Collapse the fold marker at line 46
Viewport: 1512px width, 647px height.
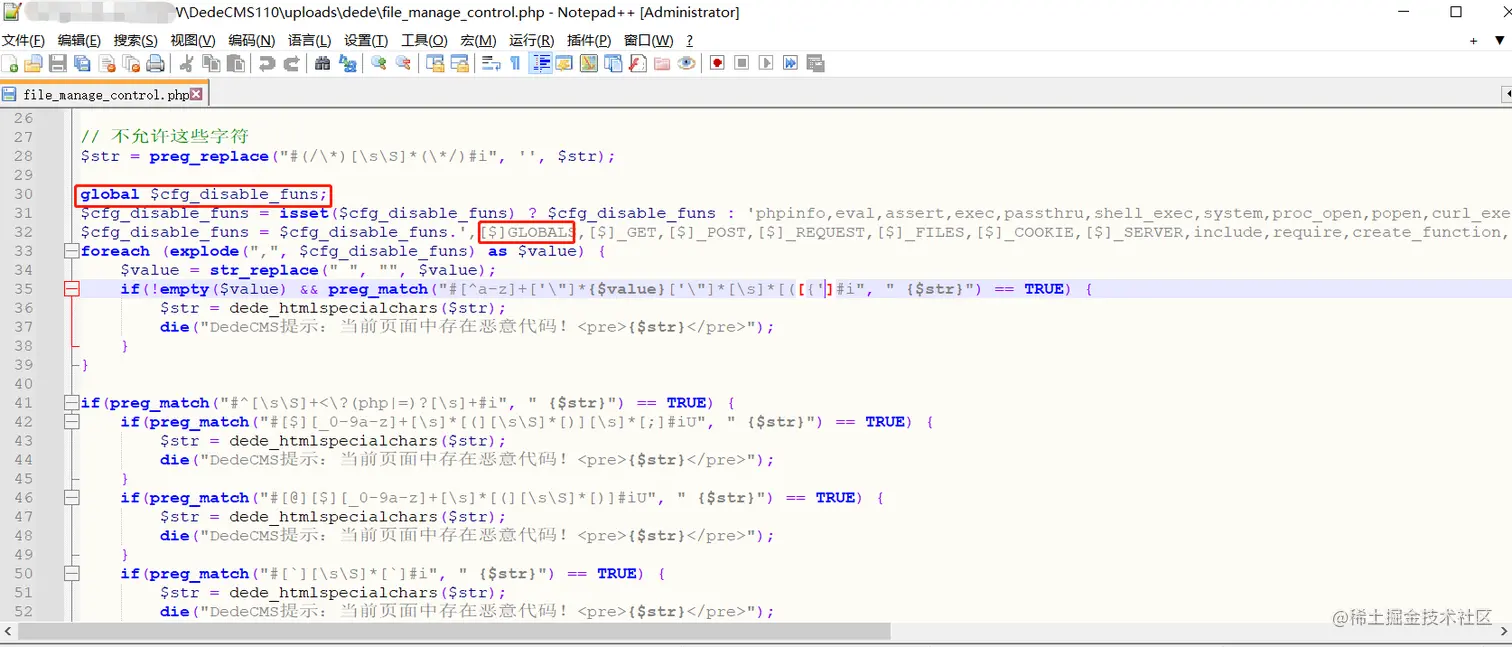[71, 498]
